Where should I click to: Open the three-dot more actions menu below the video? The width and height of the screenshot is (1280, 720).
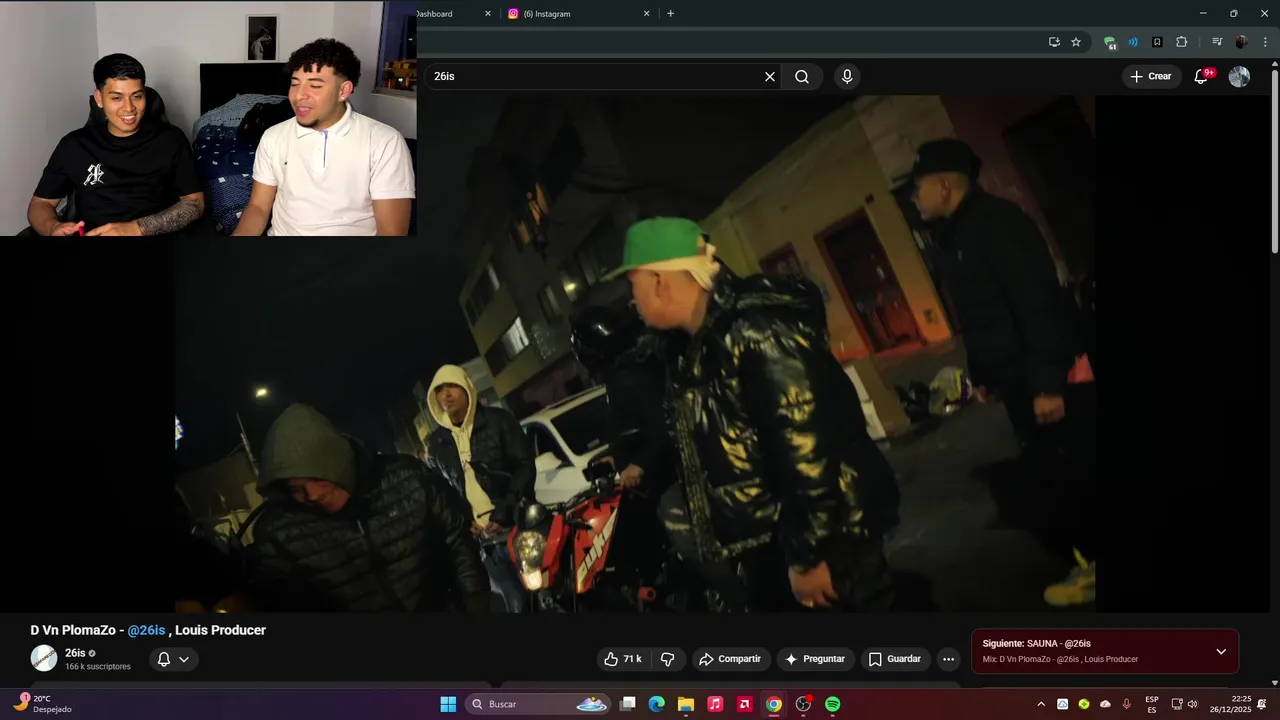pos(948,659)
